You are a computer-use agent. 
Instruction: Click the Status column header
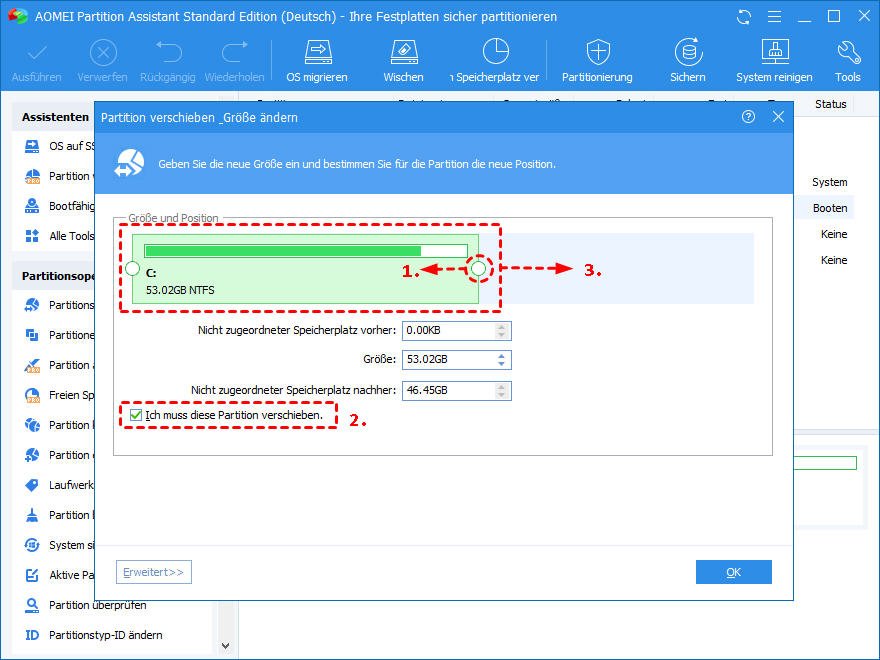(x=831, y=104)
